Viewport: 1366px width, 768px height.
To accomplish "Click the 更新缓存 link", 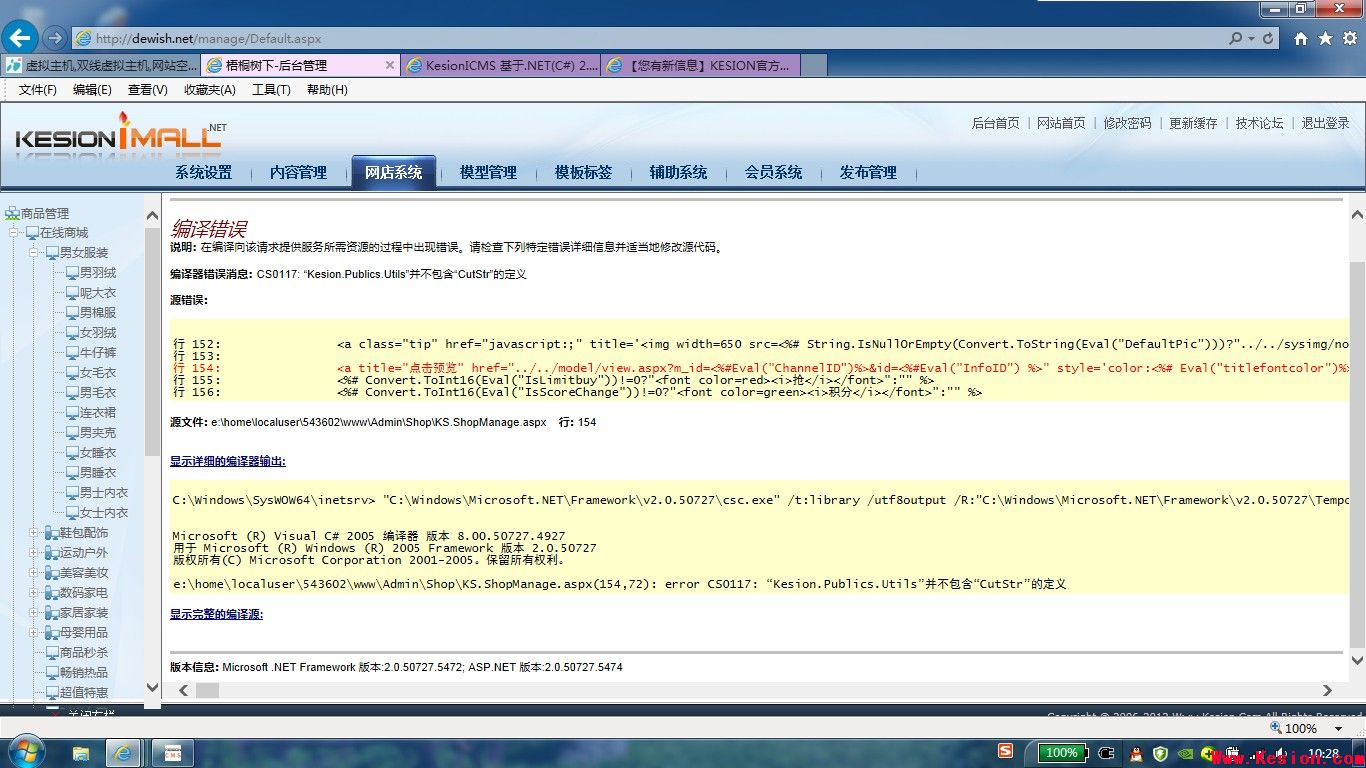I will pyautogui.click(x=1194, y=123).
